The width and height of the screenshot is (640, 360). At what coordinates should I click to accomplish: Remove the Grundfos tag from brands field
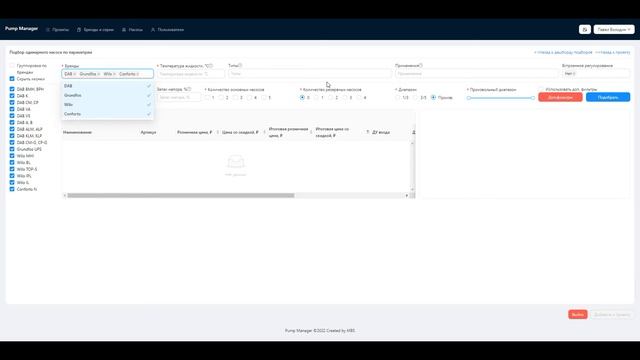click(99, 74)
